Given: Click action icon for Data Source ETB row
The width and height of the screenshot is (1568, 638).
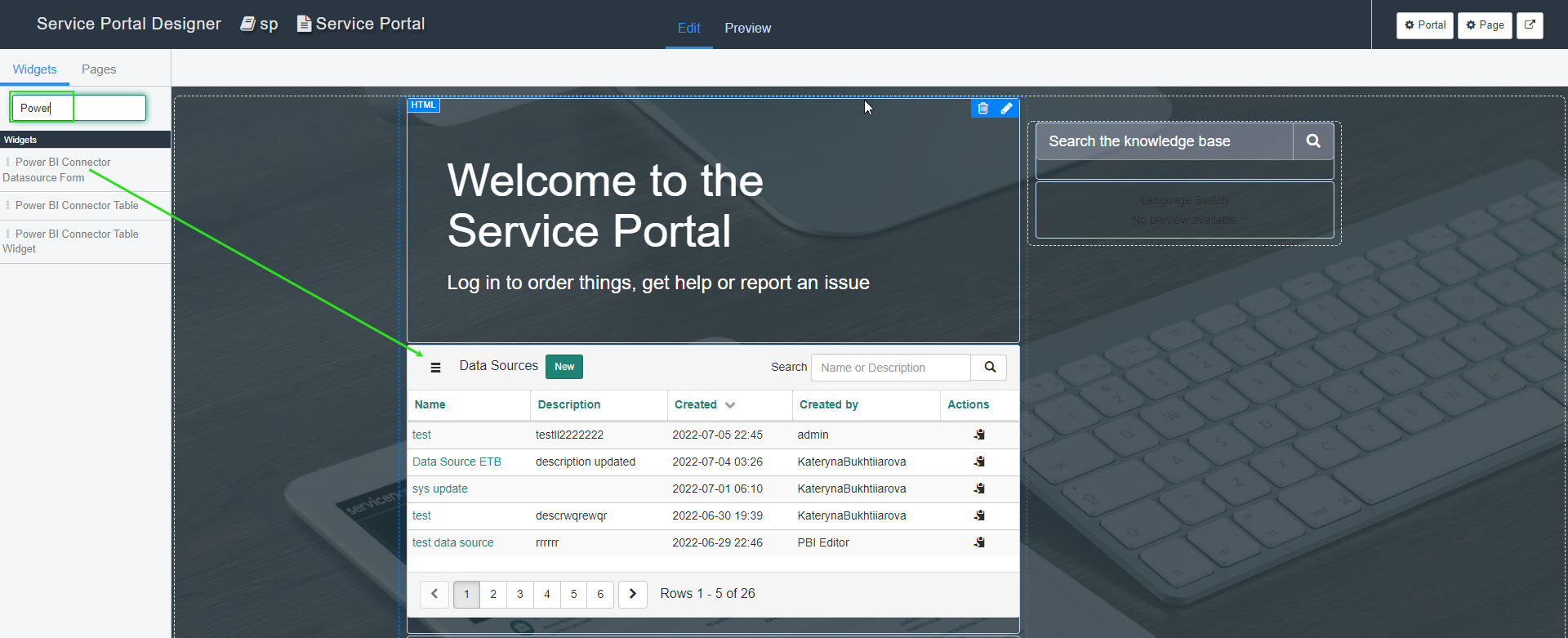Looking at the screenshot, I should coord(979,462).
